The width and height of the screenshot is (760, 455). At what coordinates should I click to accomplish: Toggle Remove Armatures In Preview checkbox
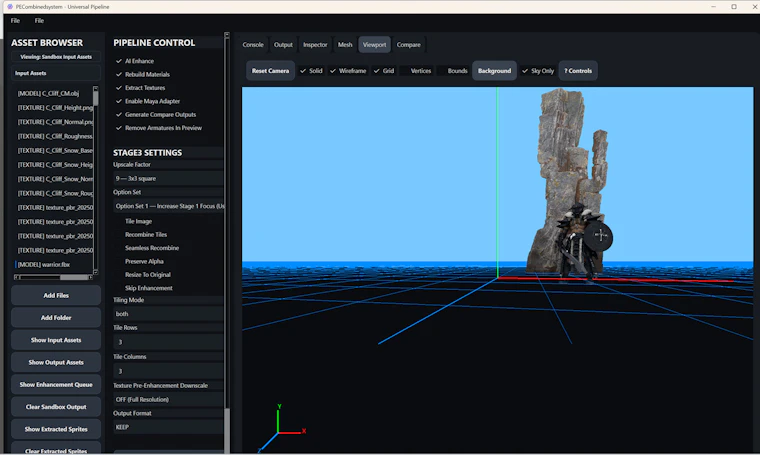tap(158, 128)
